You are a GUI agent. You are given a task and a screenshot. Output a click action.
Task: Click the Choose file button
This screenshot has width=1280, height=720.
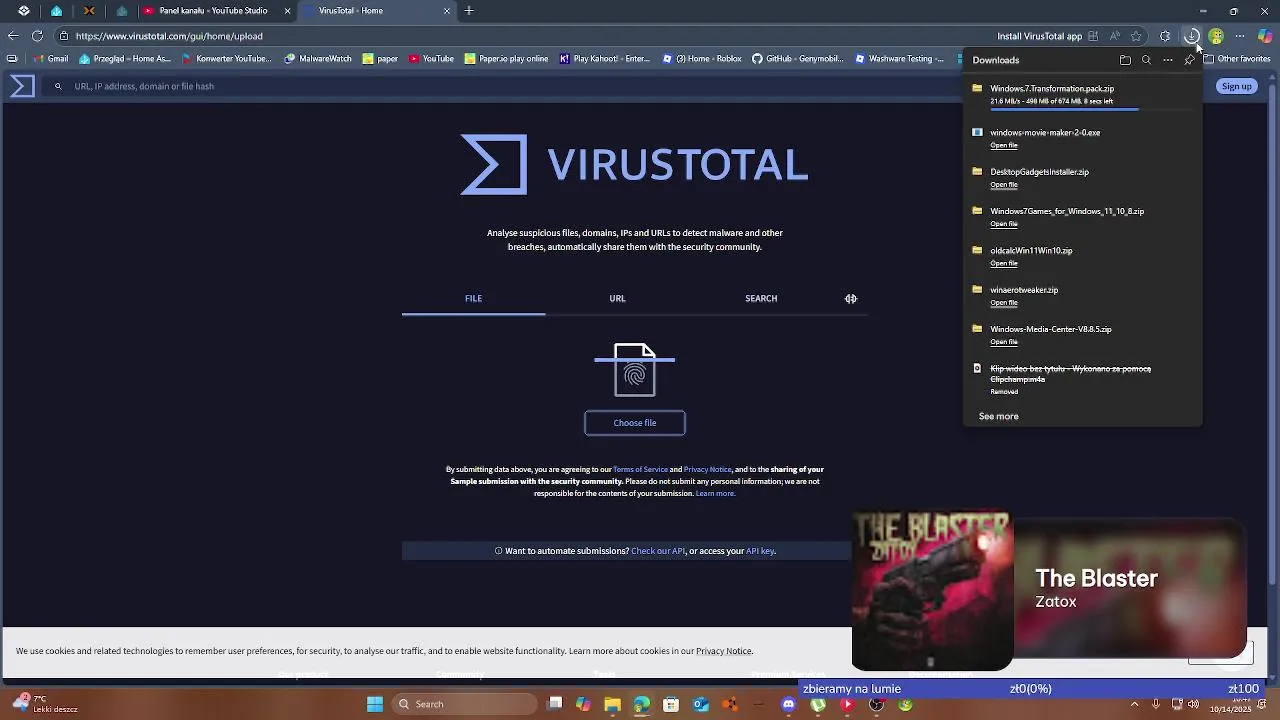tap(635, 423)
